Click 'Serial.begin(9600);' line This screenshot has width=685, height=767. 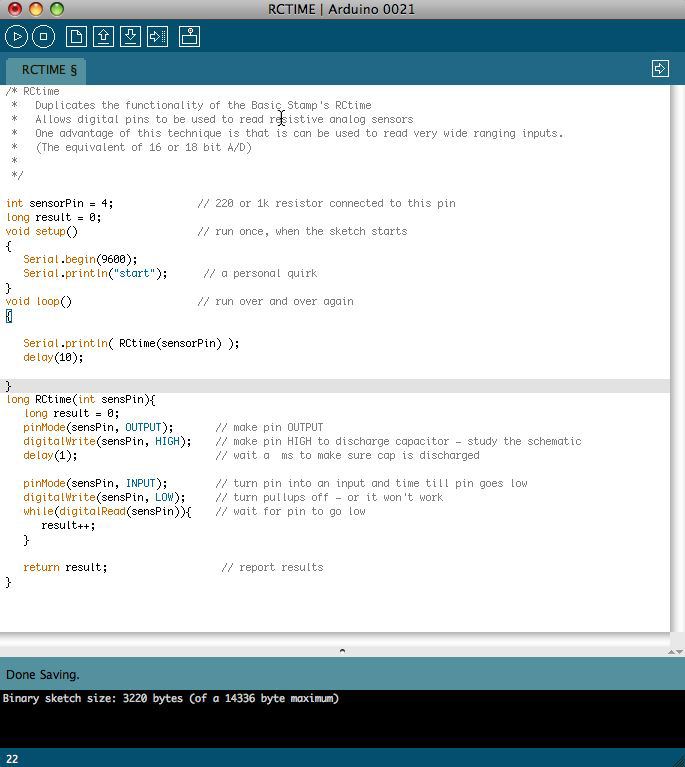tap(80, 259)
